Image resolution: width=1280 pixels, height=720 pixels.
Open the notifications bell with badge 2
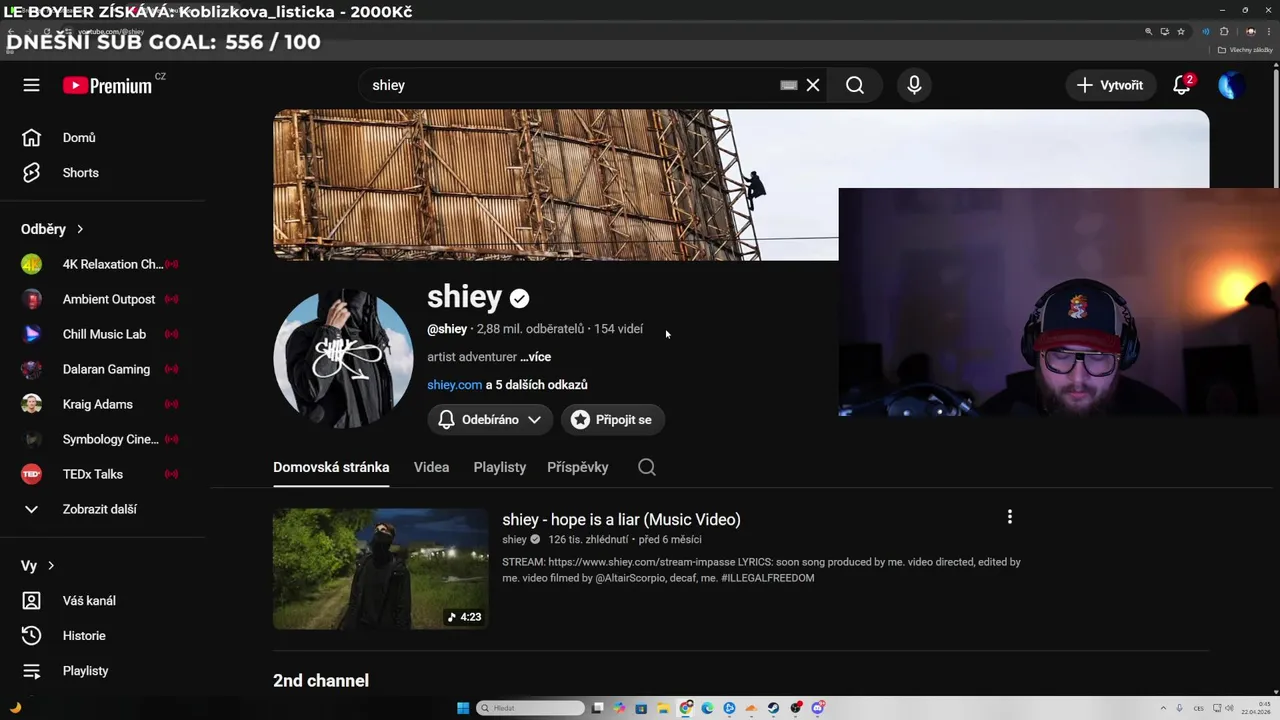(1182, 85)
